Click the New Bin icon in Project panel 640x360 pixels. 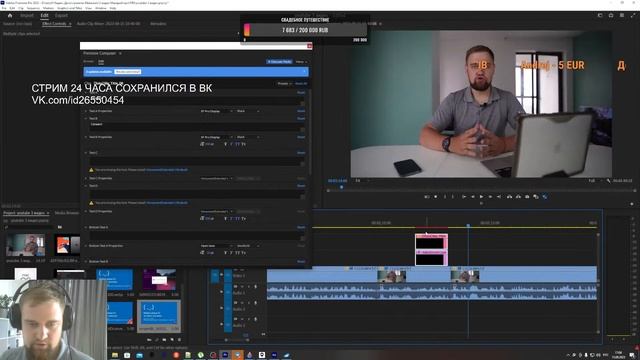(x=164, y=340)
